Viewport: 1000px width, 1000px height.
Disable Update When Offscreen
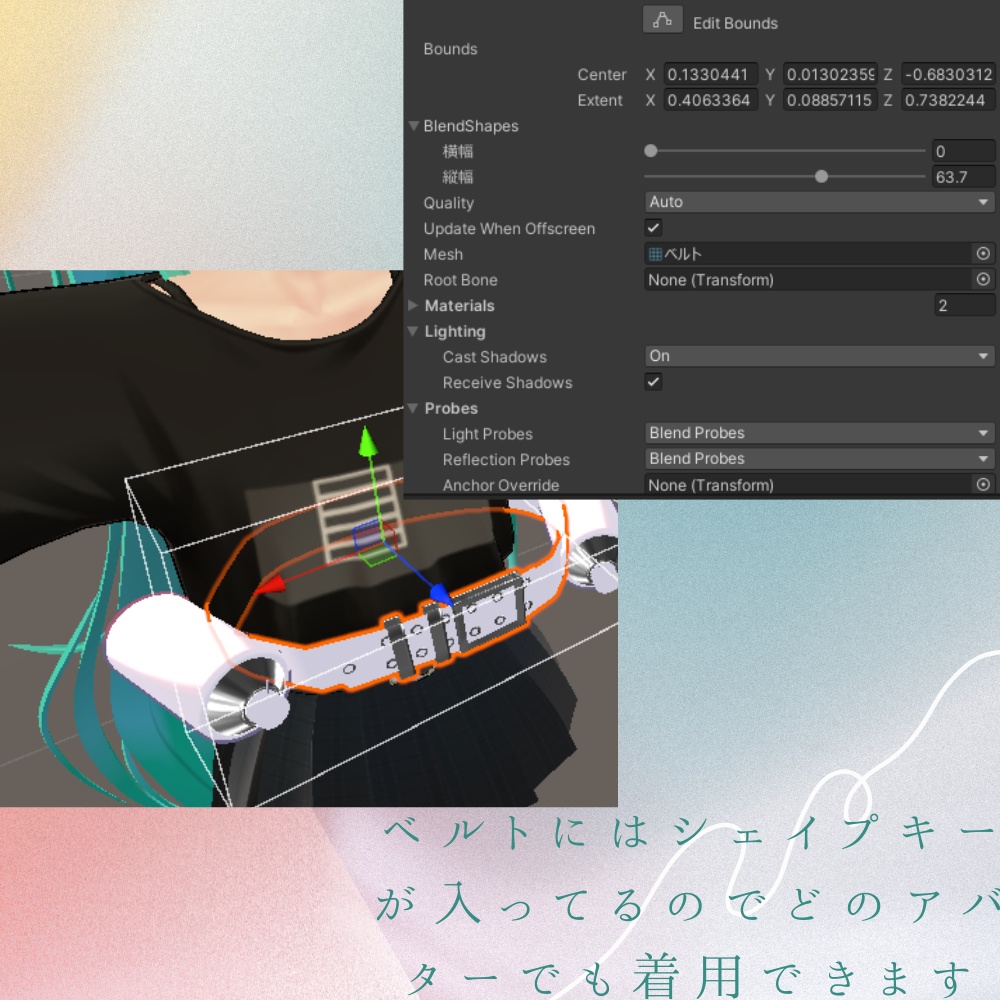click(x=651, y=228)
